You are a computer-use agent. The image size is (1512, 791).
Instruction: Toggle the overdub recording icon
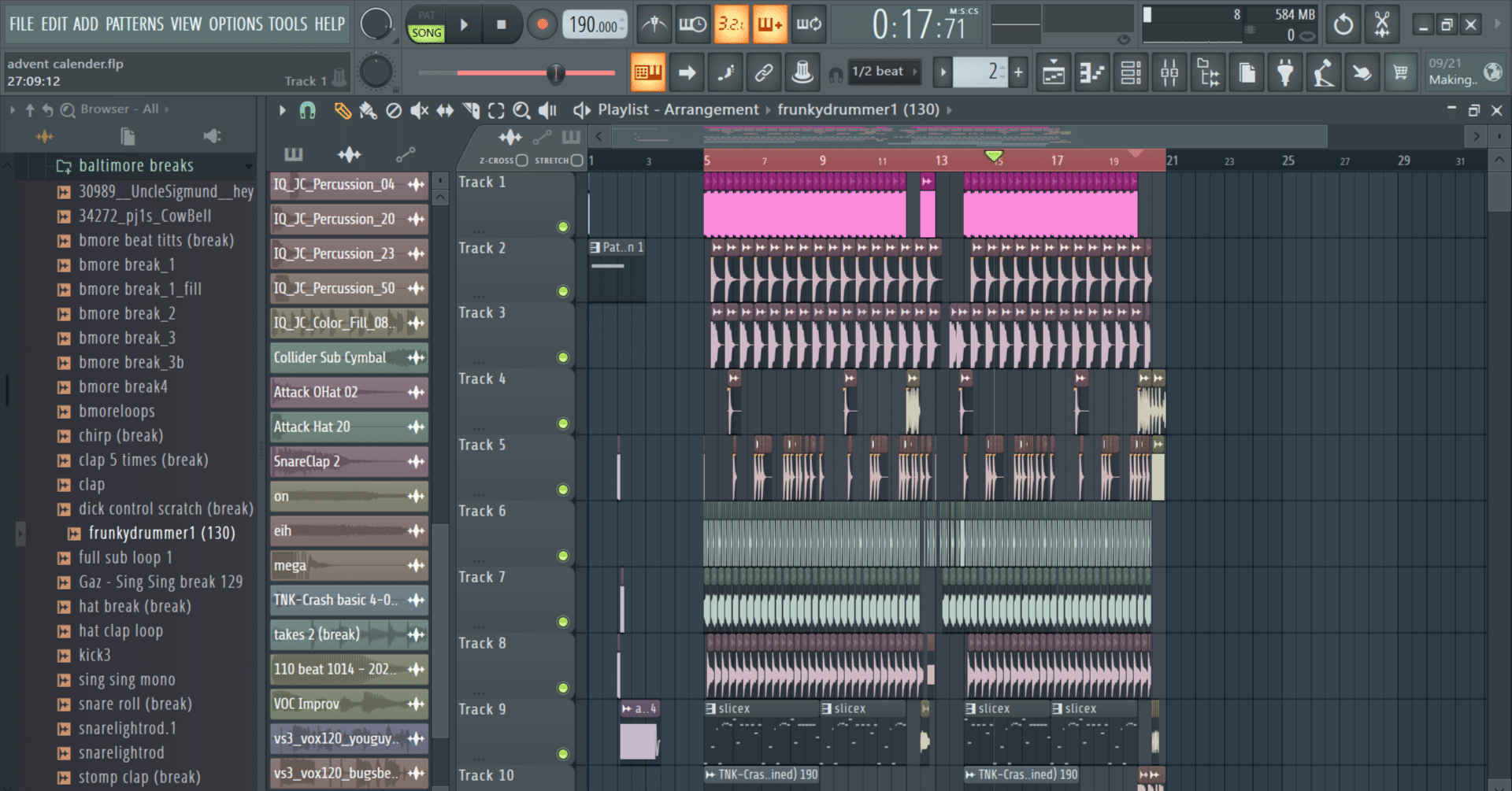click(x=769, y=25)
